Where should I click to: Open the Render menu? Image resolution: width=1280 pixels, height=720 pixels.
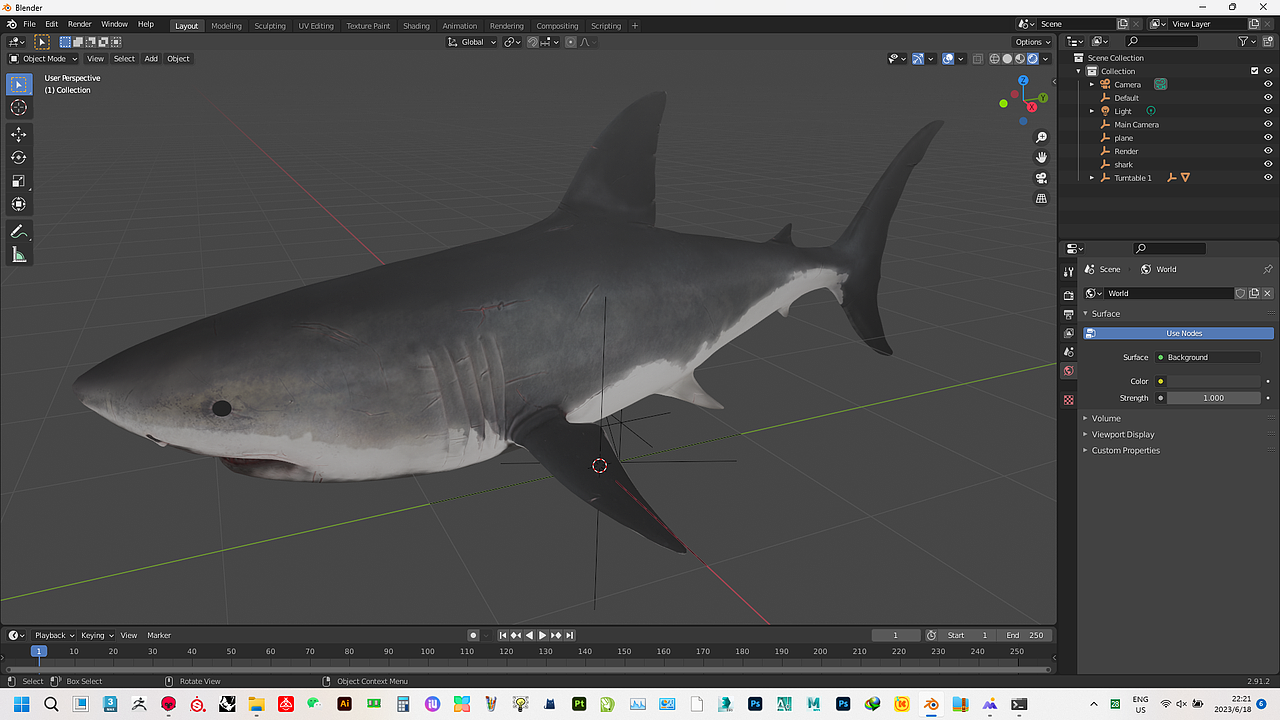(x=80, y=24)
